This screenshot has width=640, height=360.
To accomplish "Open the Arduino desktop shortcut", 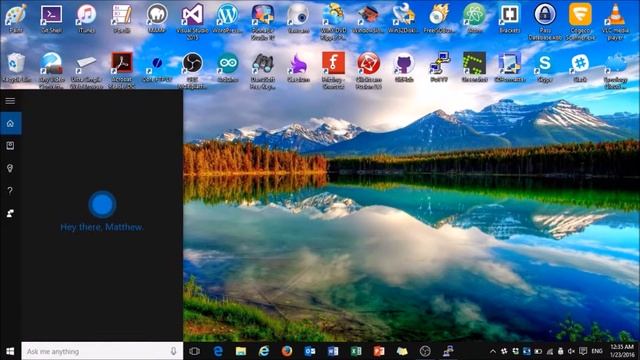I will tap(227, 68).
